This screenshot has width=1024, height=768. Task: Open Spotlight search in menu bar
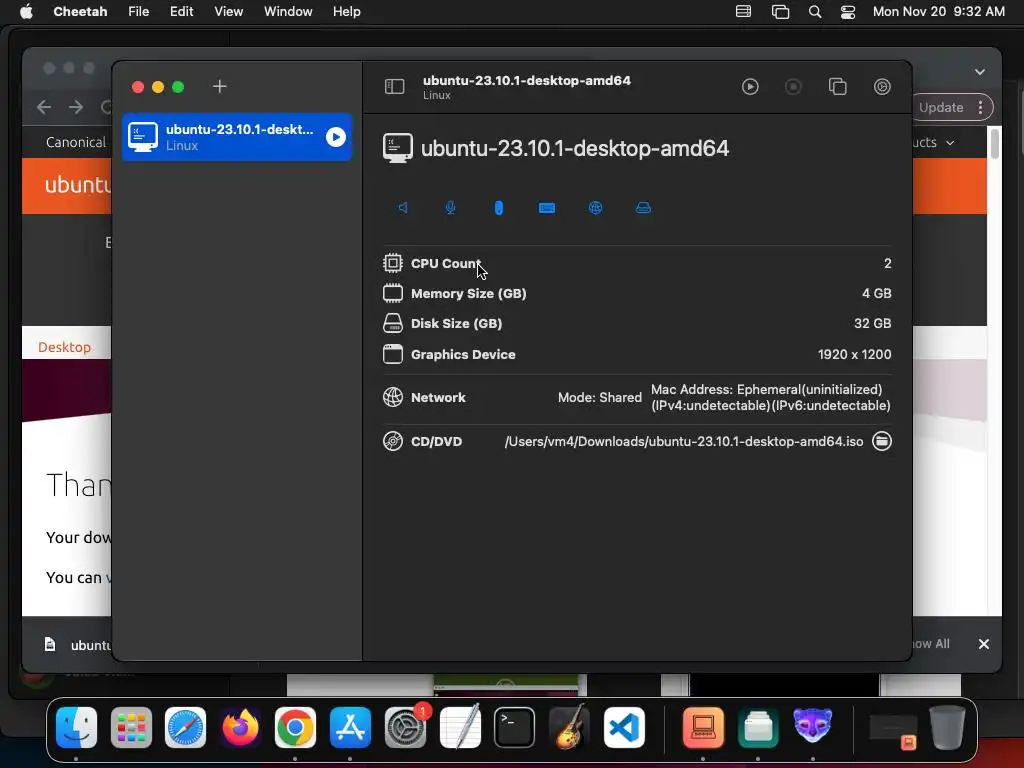coord(815,12)
